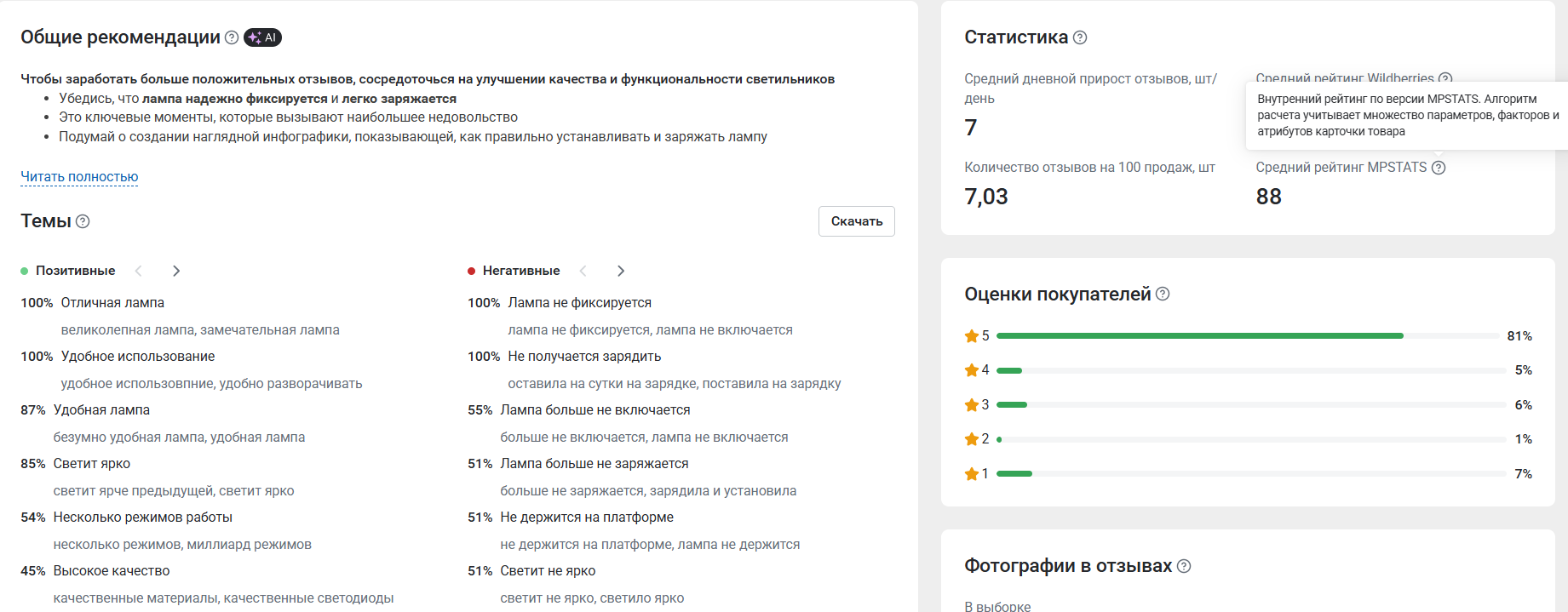Click help icon next to Общие рекомендации
This screenshot has height=612, width=1568.
(231, 37)
